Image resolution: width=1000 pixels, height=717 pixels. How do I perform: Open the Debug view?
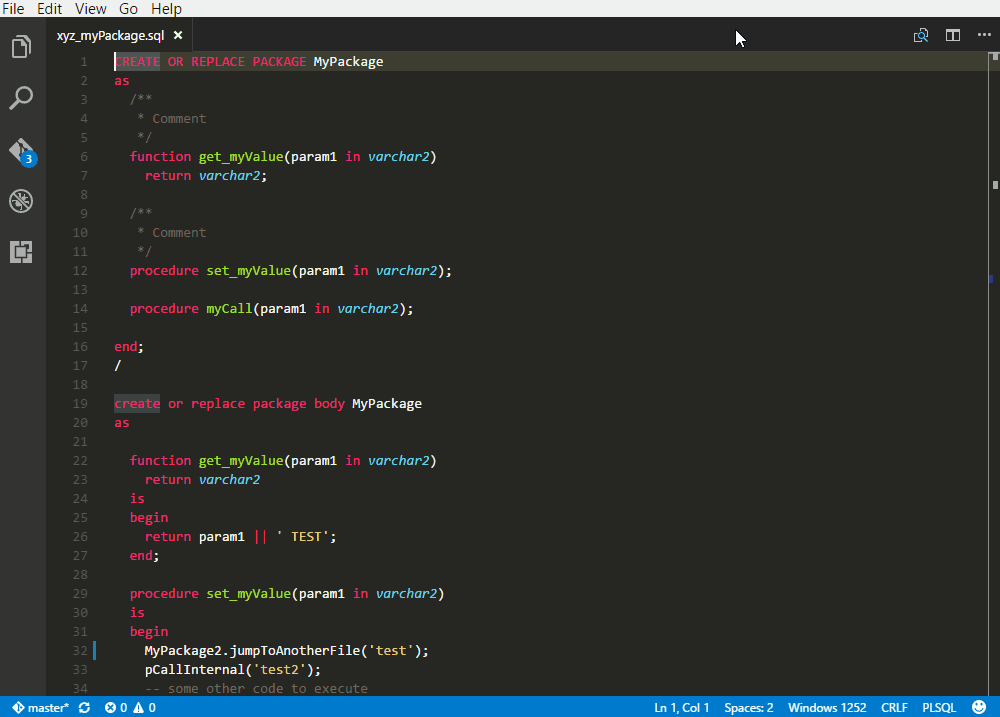tap(21, 201)
